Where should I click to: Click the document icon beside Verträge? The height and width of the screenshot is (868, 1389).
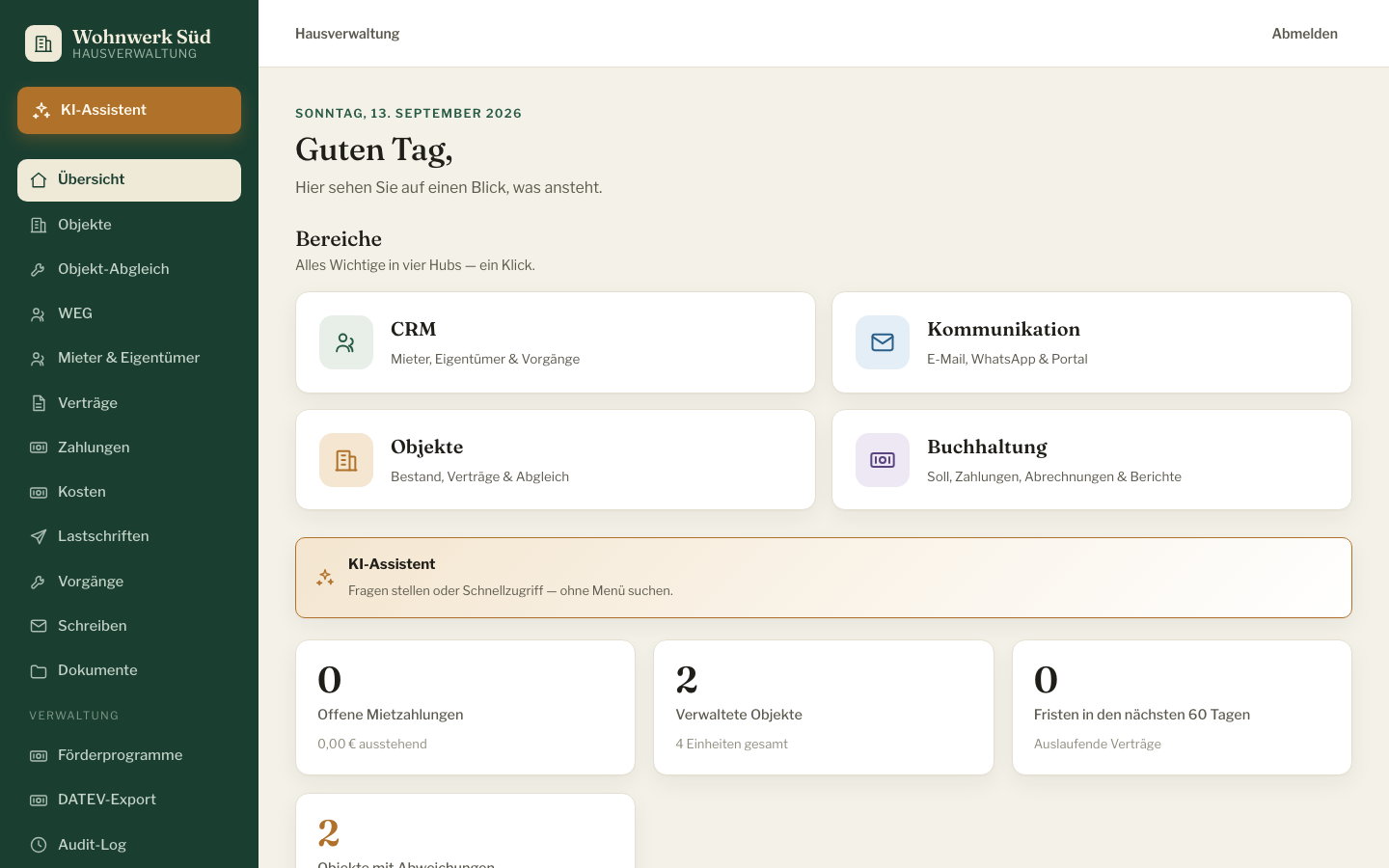(x=39, y=403)
